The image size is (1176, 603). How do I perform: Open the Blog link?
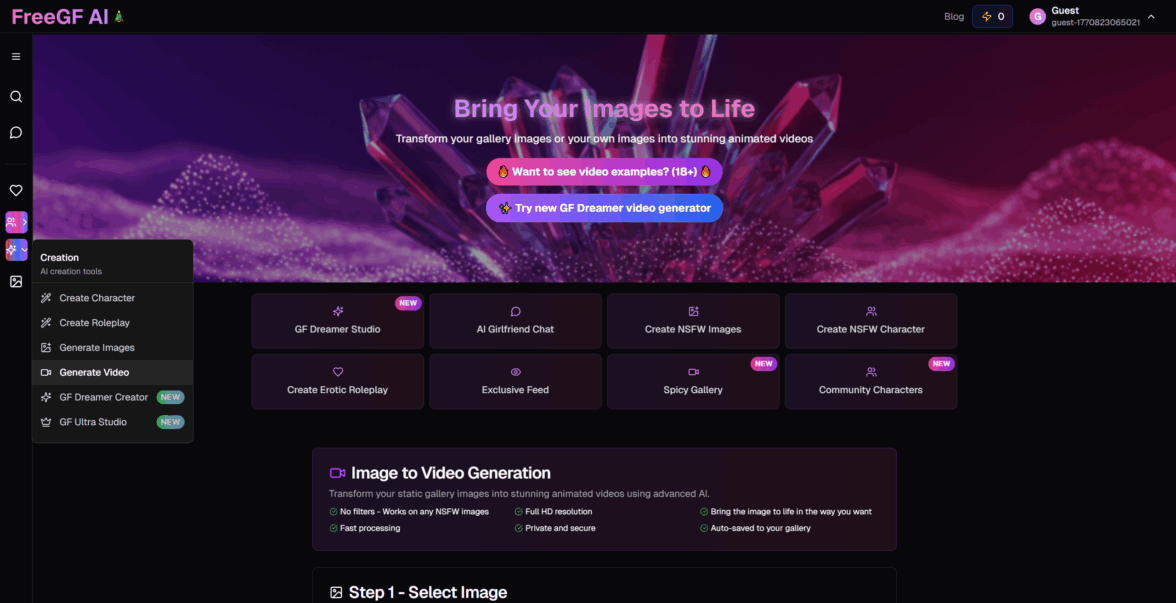(954, 16)
